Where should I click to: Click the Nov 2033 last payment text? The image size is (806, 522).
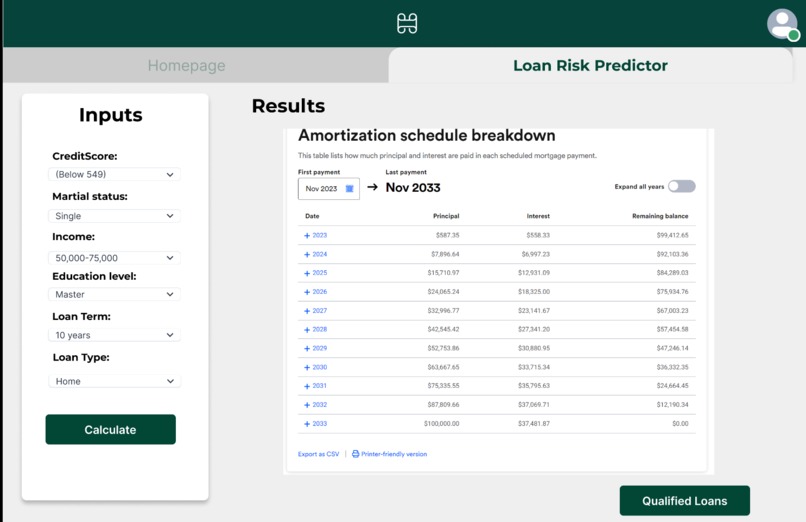tap(413, 188)
